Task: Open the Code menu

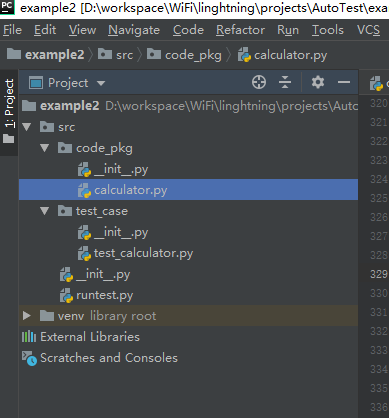Action: (x=188, y=30)
